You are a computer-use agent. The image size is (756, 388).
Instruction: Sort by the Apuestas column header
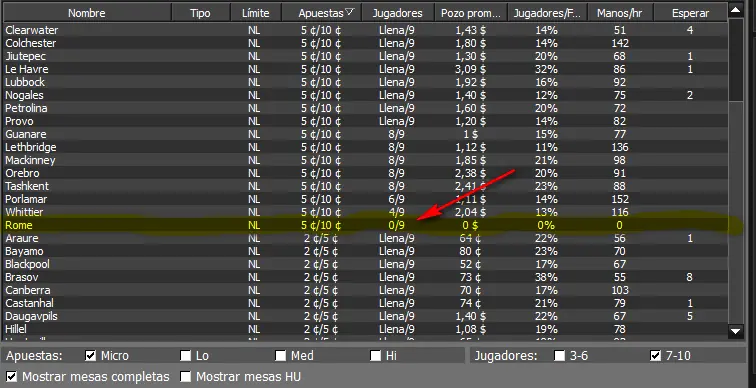click(322, 13)
